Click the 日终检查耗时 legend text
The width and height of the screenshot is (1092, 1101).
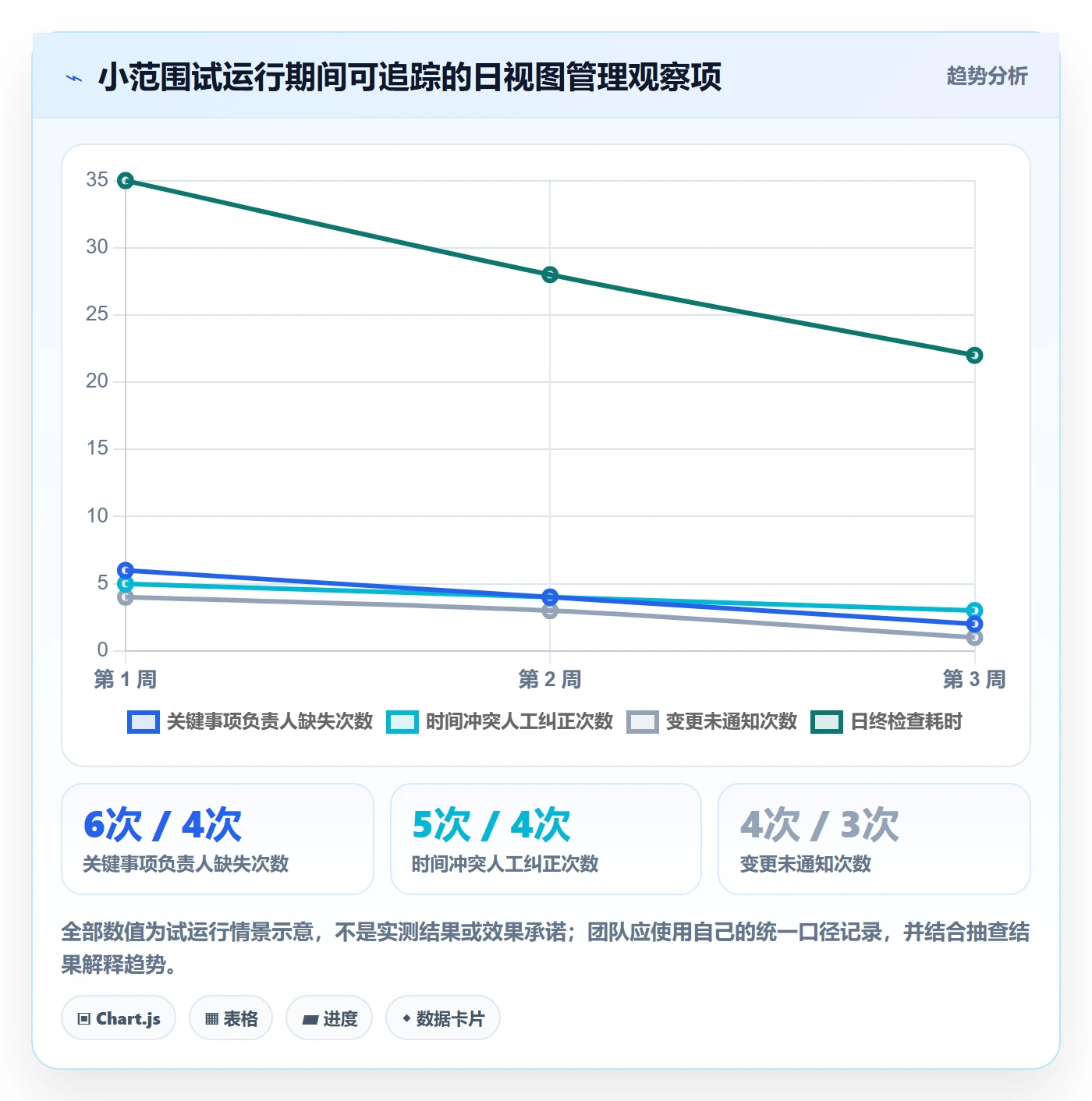(x=906, y=722)
